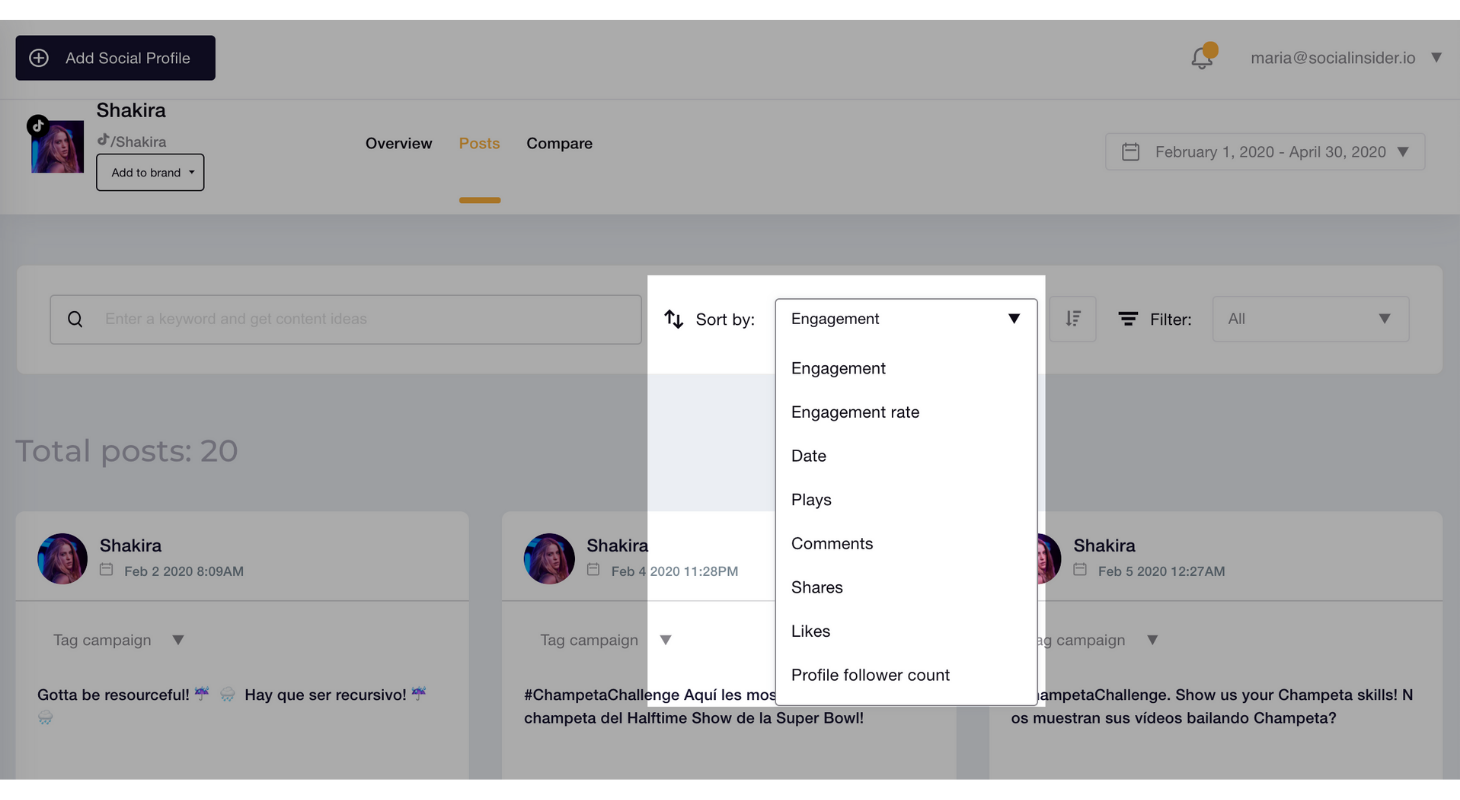The width and height of the screenshot is (1460, 800).
Task: Click calendar icon beside Feb 4 2020 11:28PM
Action: pyautogui.click(x=594, y=570)
